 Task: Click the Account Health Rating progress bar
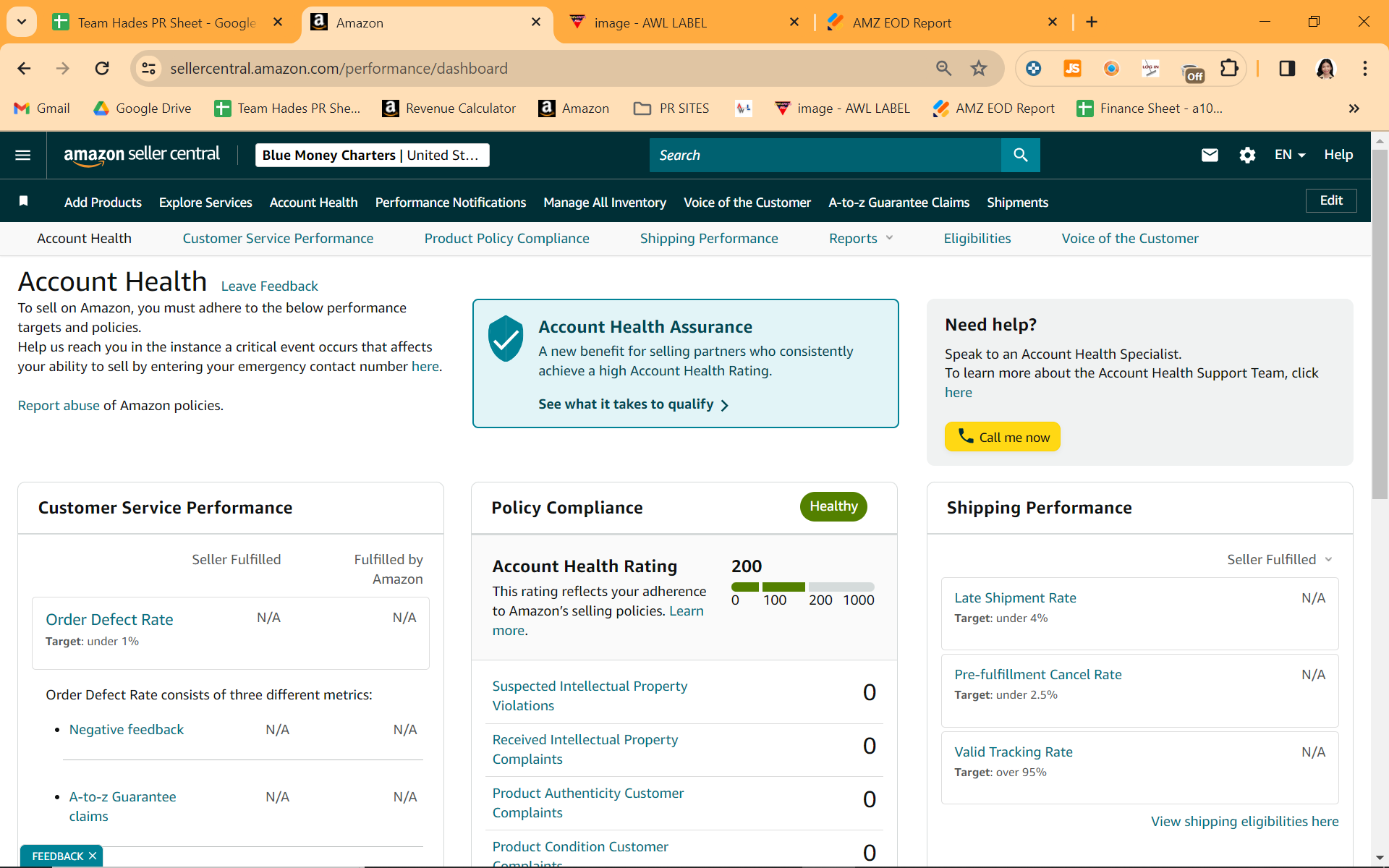[803, 587]
